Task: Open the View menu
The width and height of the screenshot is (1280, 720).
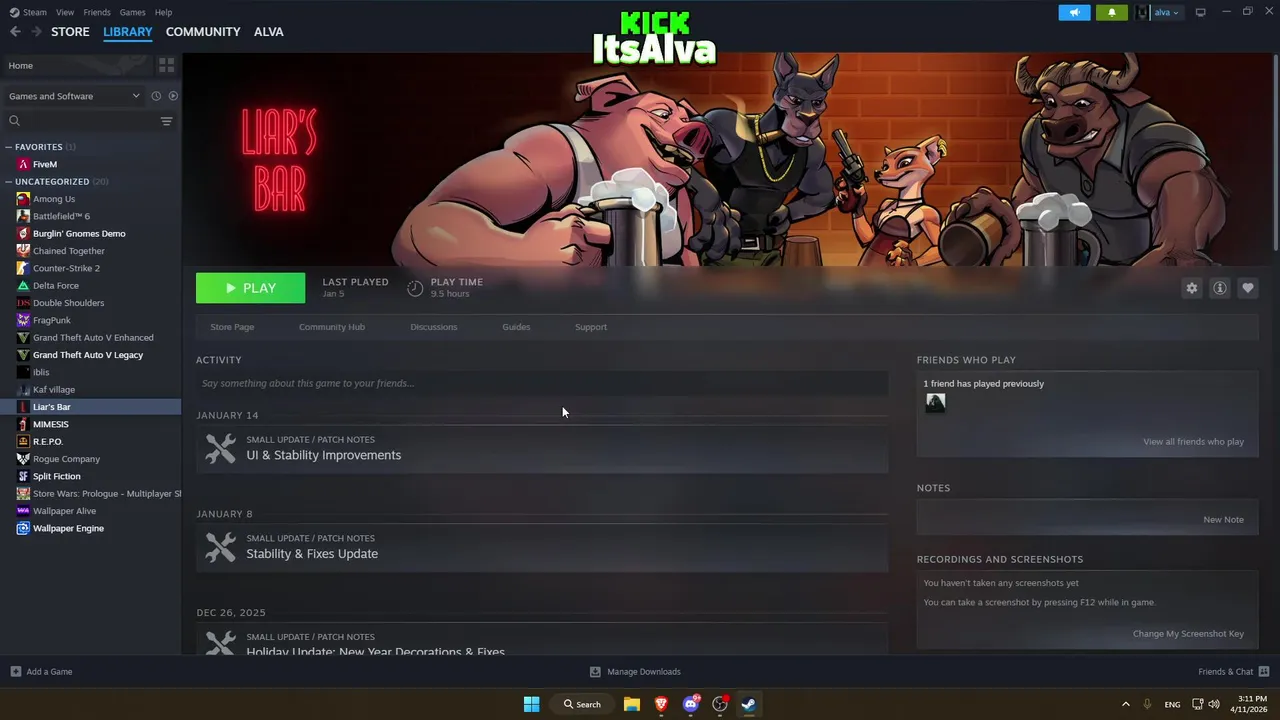Action: (x=65, y=12)
